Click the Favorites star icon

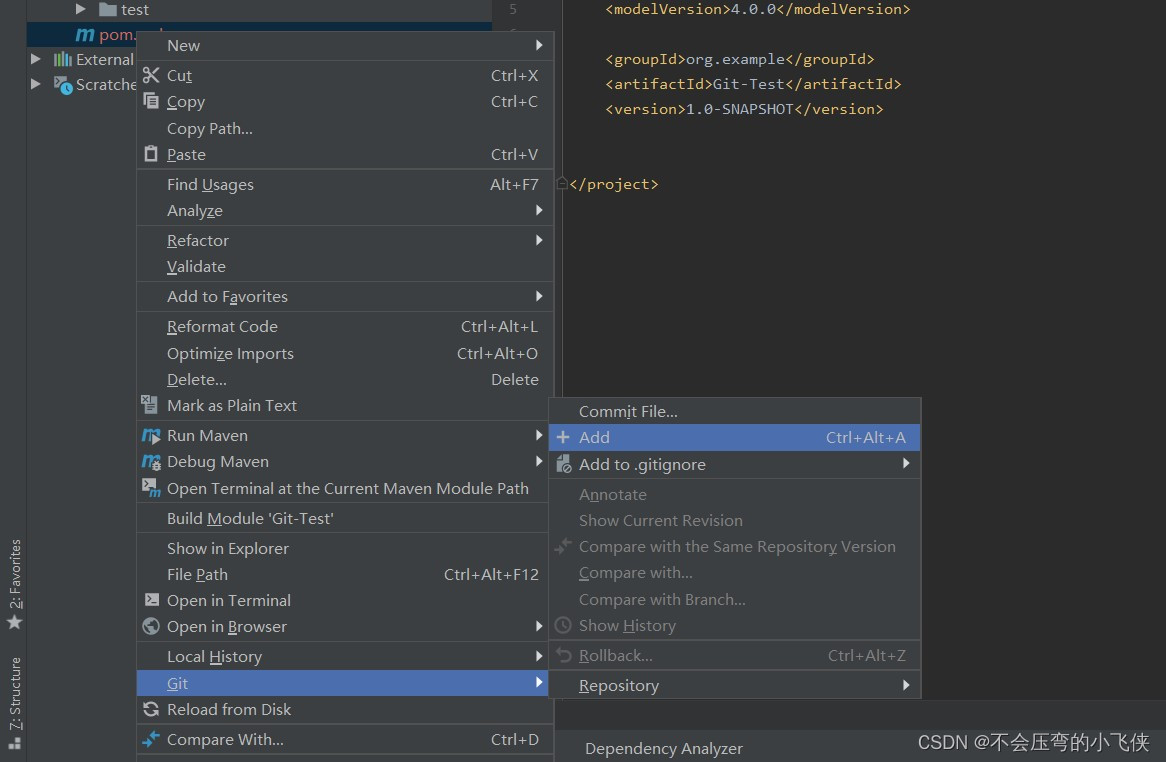point(15,621)
